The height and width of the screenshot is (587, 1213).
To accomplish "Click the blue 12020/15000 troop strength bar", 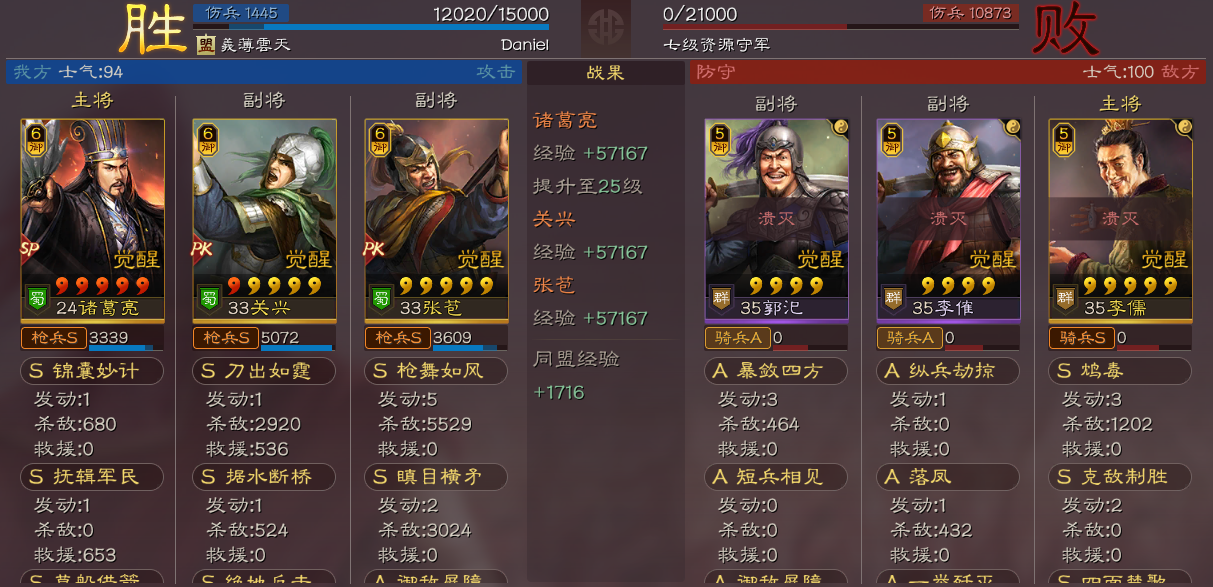I will (371, 27).
